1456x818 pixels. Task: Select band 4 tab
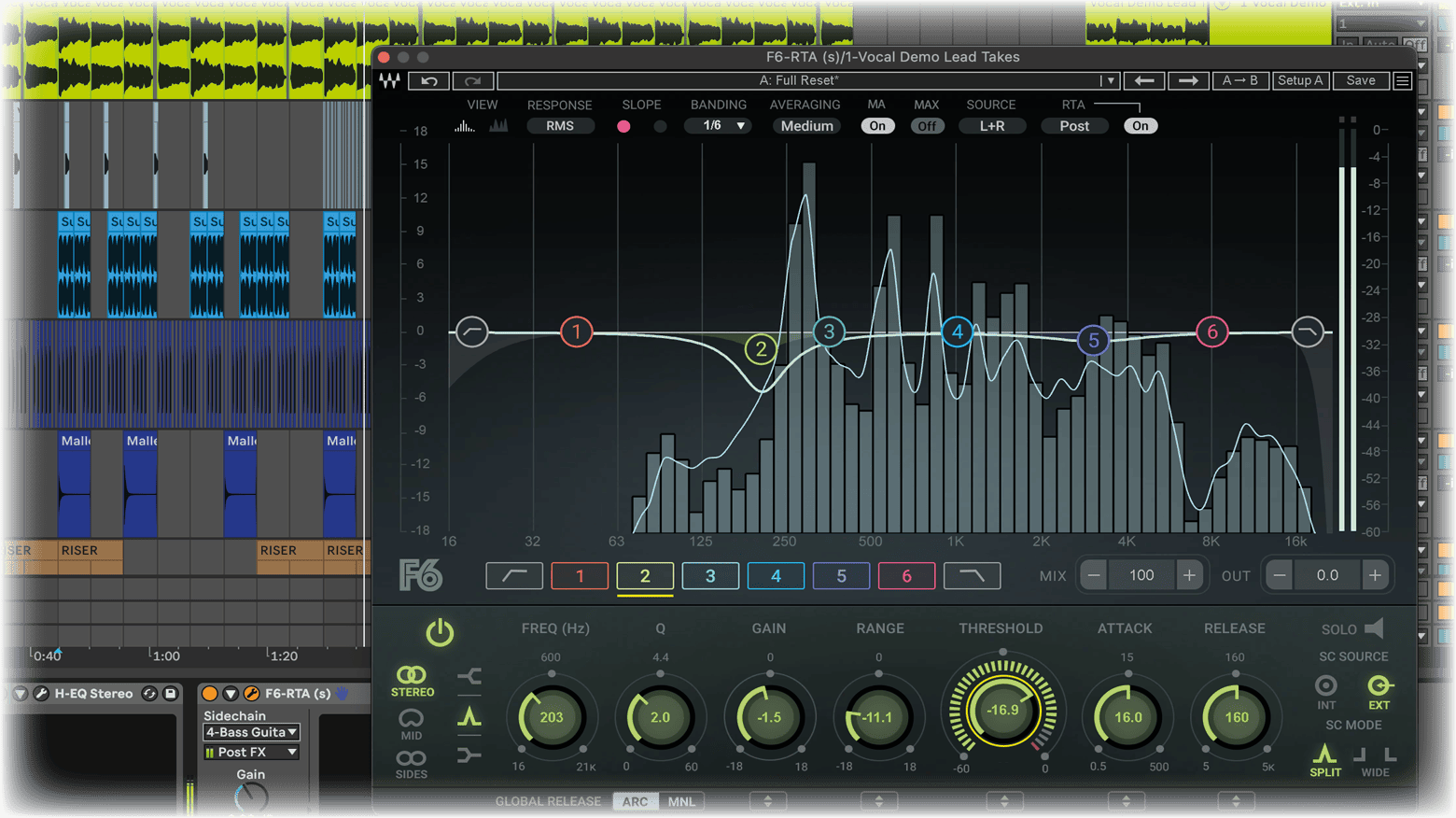[x=776, y=576]
